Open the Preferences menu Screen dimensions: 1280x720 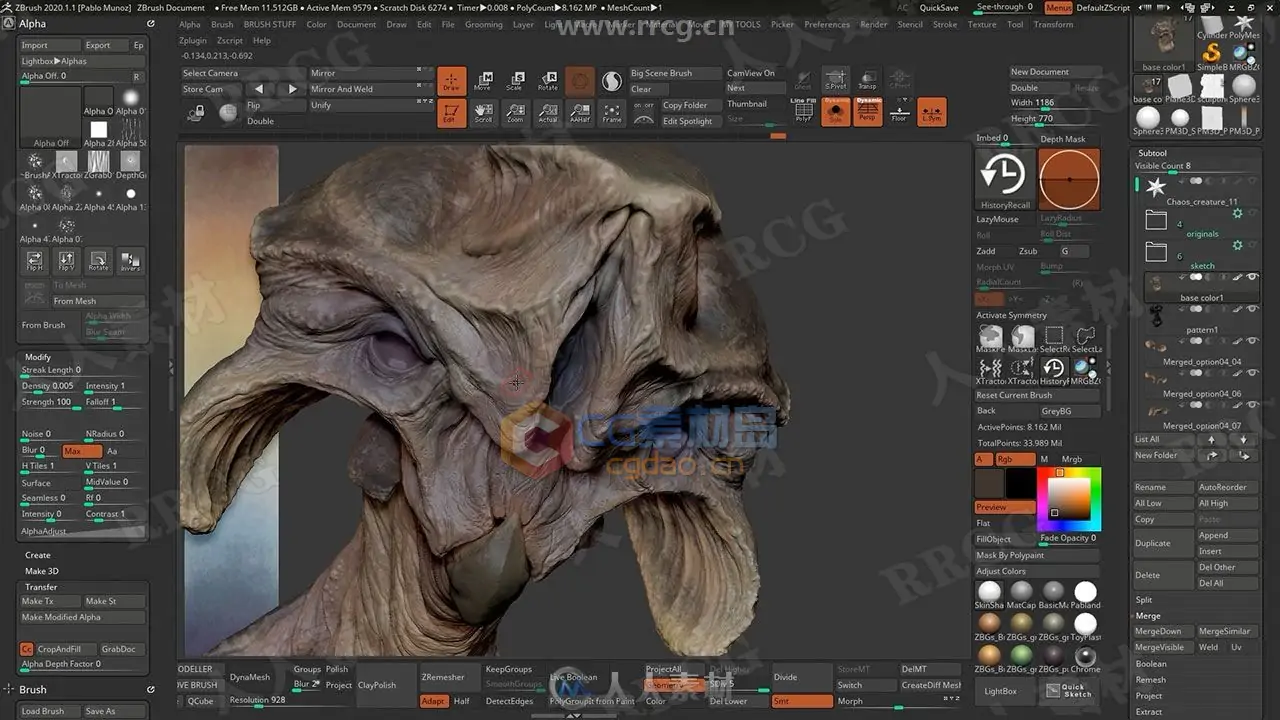point(827,24)
